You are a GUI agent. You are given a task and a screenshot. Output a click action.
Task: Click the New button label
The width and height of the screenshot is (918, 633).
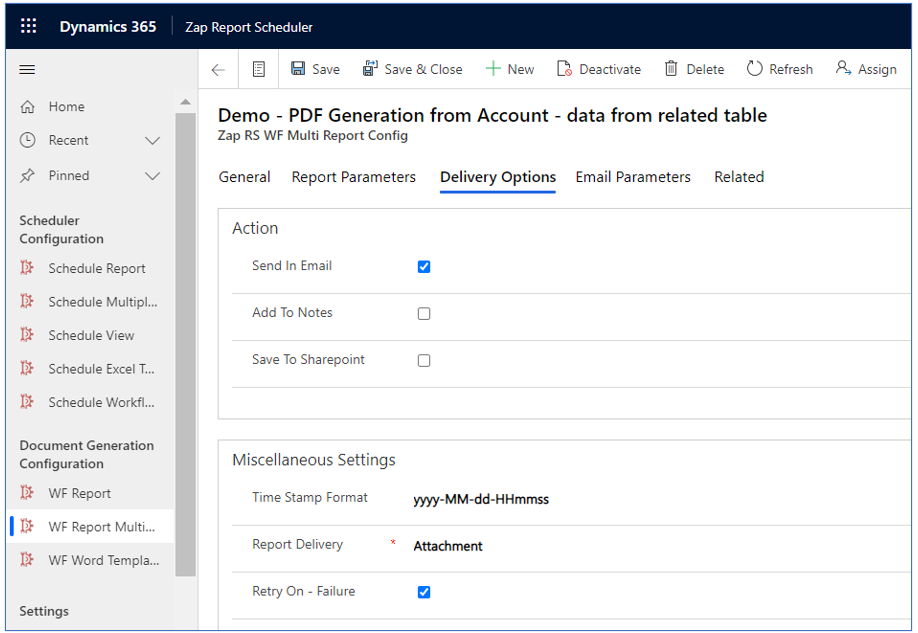pyautogui.click(x=520, y=69)
